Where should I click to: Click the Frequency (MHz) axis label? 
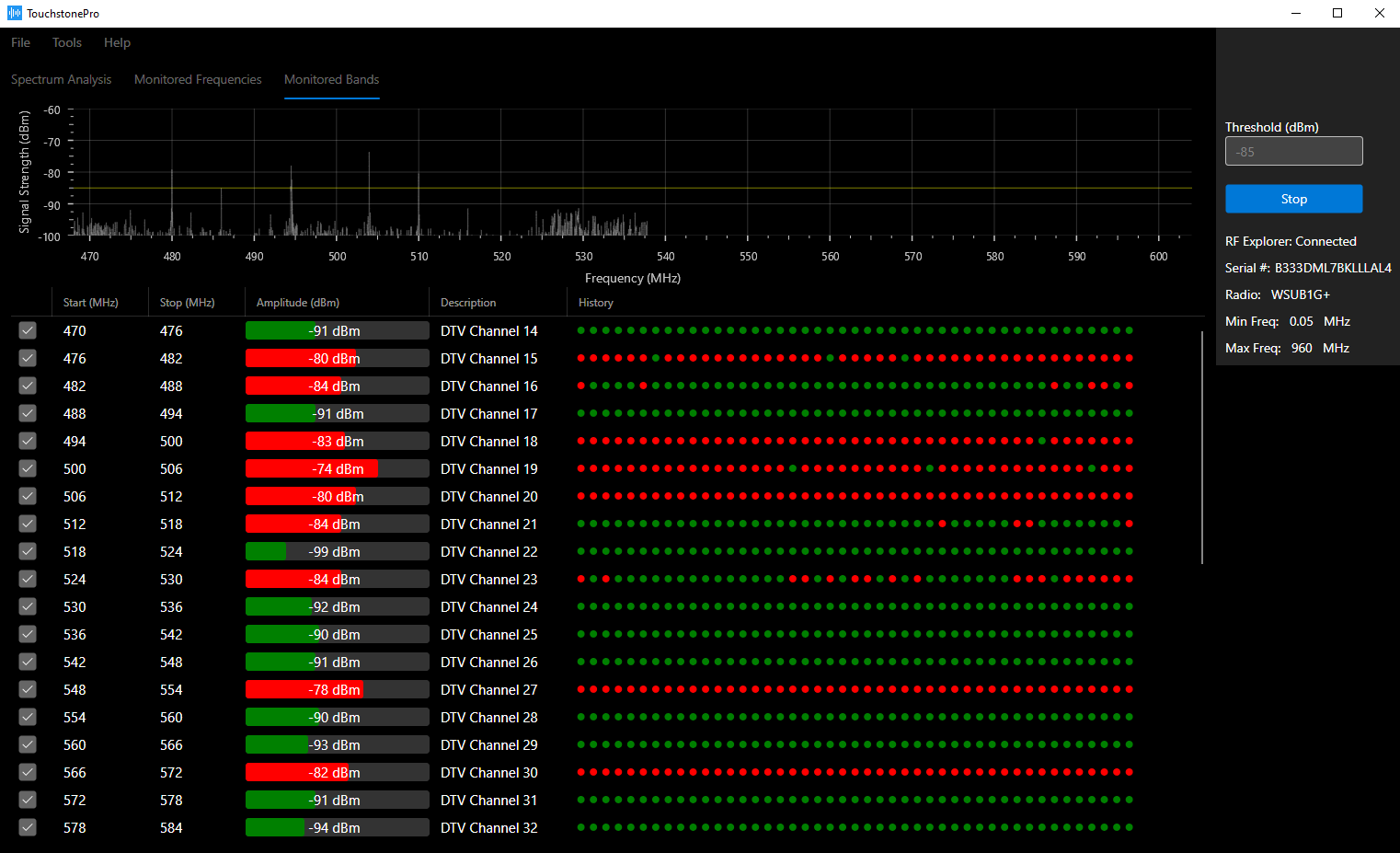pyautogui.click(x=633, y=278)
